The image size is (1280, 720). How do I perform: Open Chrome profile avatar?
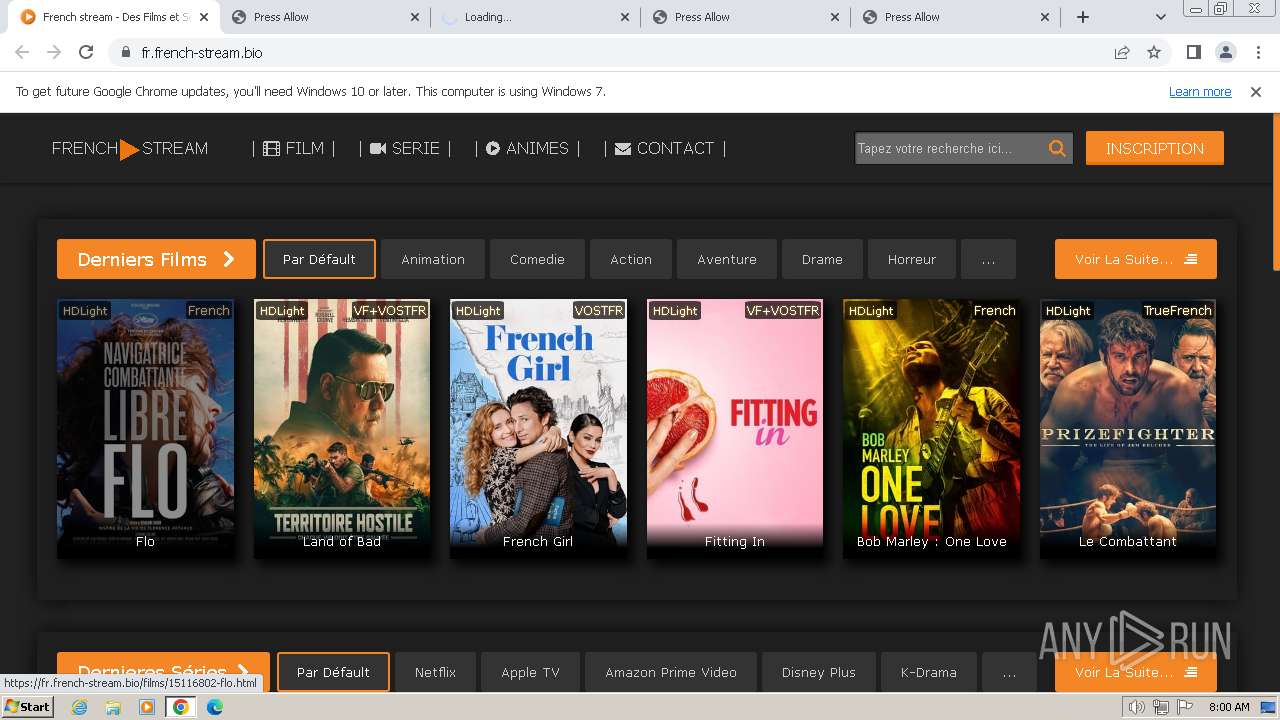click(1226, 52)
